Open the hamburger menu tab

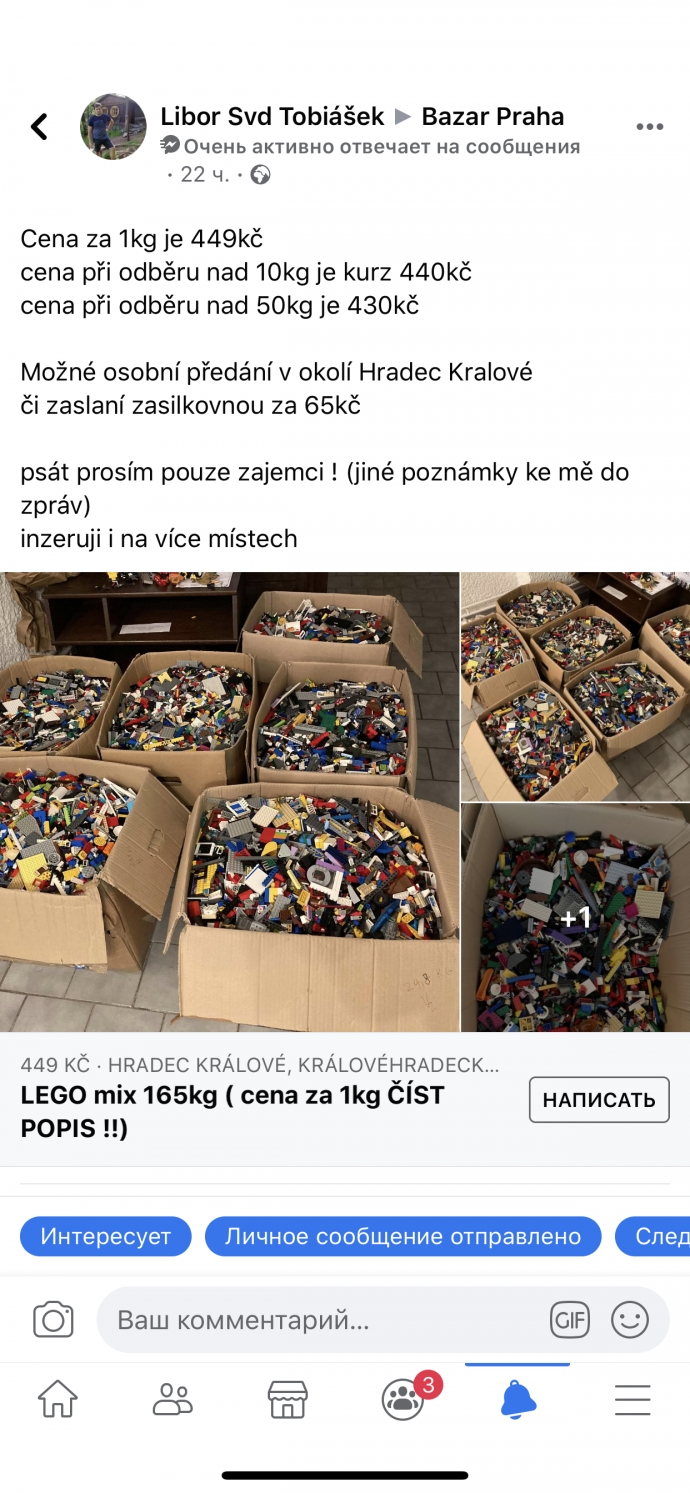coord(633,1399)
